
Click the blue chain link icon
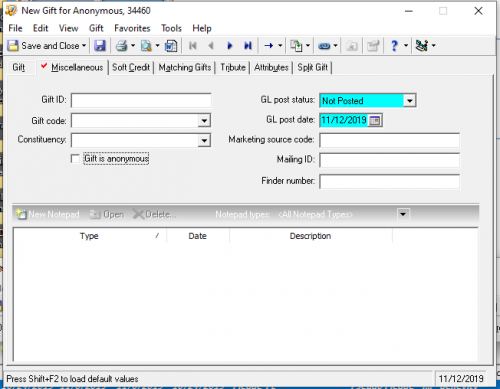click(324, 46)
